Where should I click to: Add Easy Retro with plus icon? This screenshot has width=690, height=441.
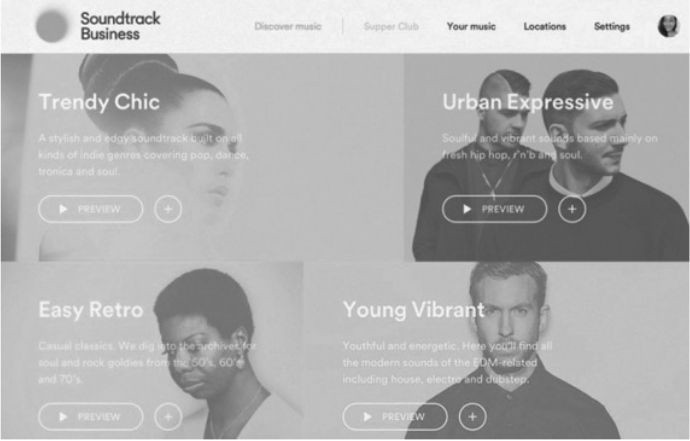click(168, 416)
